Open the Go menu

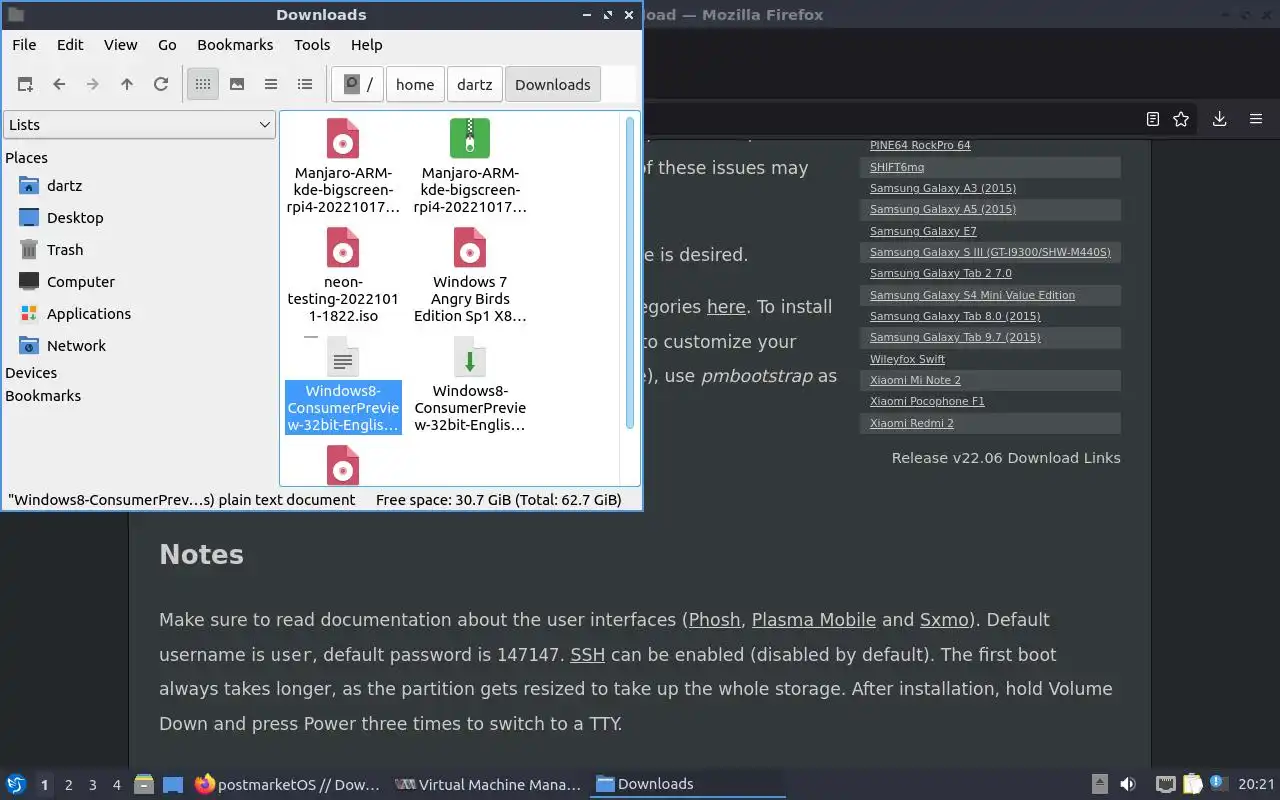click(167, 45)
